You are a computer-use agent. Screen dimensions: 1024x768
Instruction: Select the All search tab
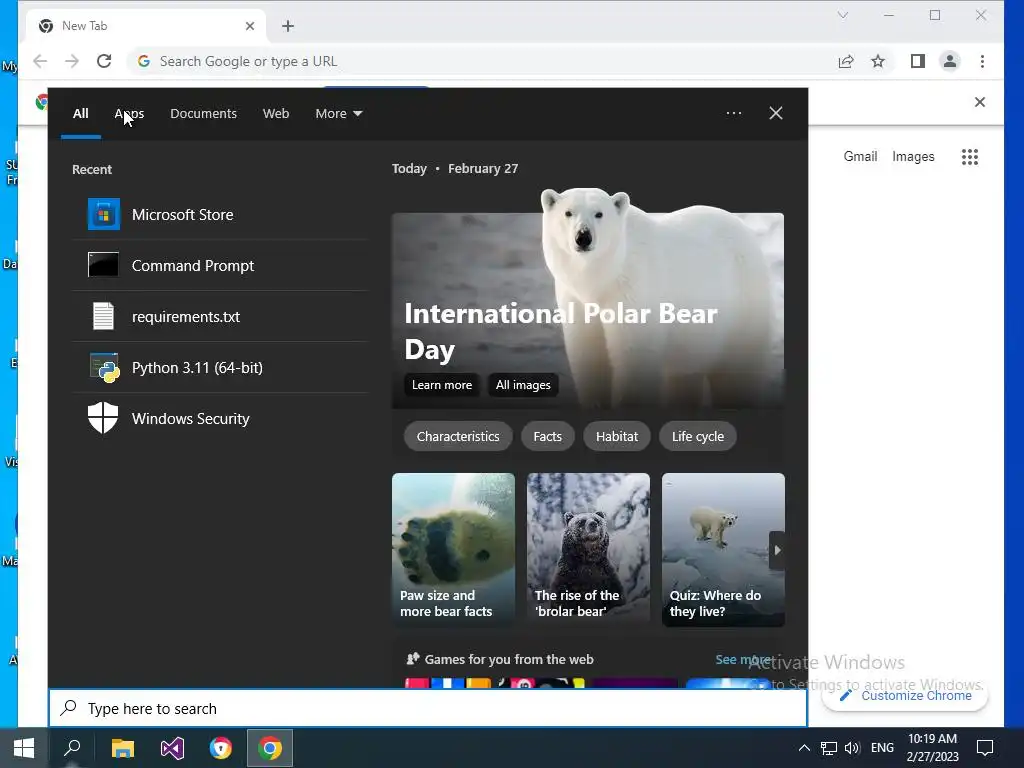coord(80,113)
